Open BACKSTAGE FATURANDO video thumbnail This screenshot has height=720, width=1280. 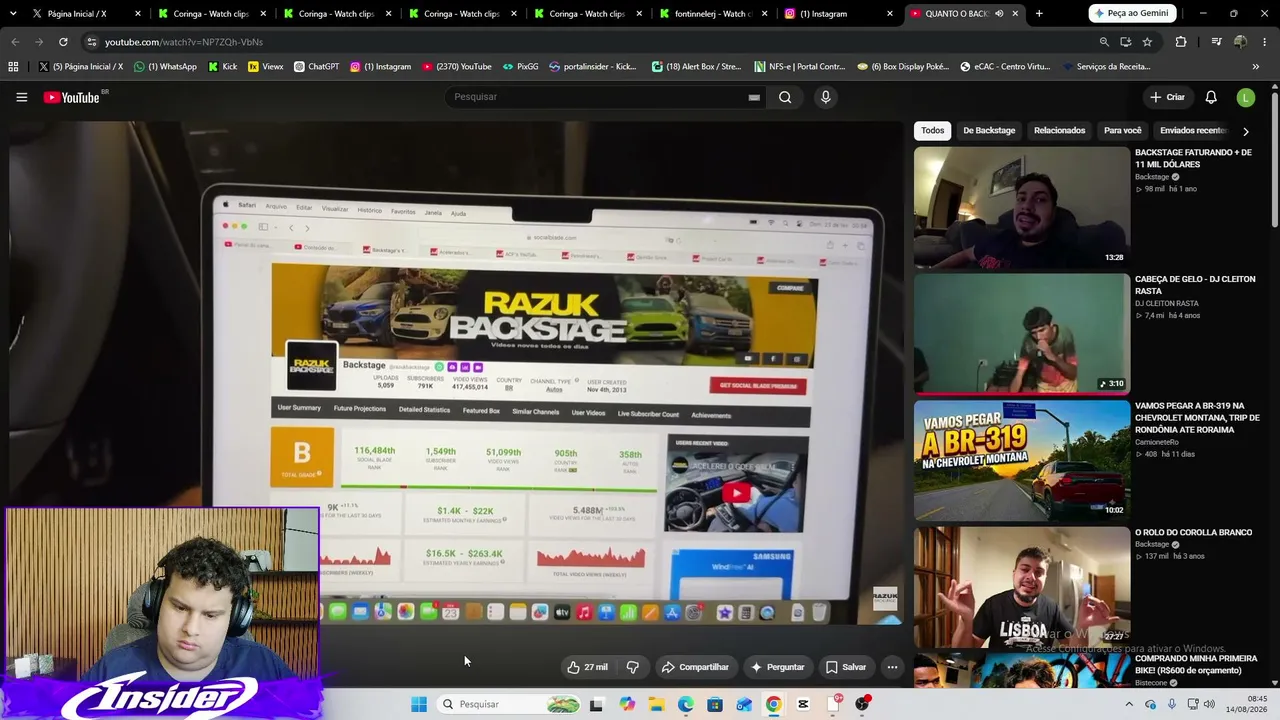1022,207
